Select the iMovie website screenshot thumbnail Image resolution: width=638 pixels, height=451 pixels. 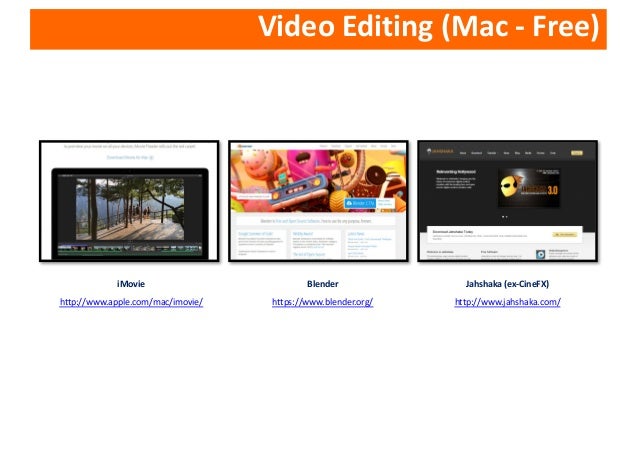click(129, 201)
